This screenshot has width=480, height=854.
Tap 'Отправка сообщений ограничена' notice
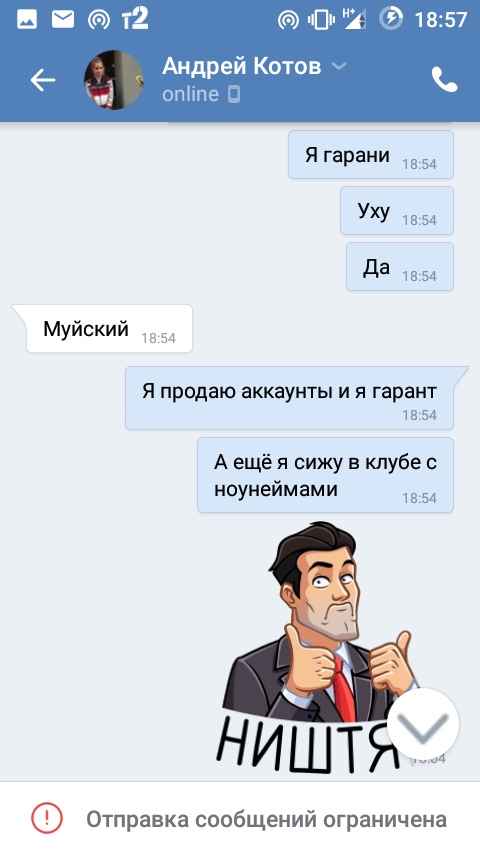pos(266,819)
